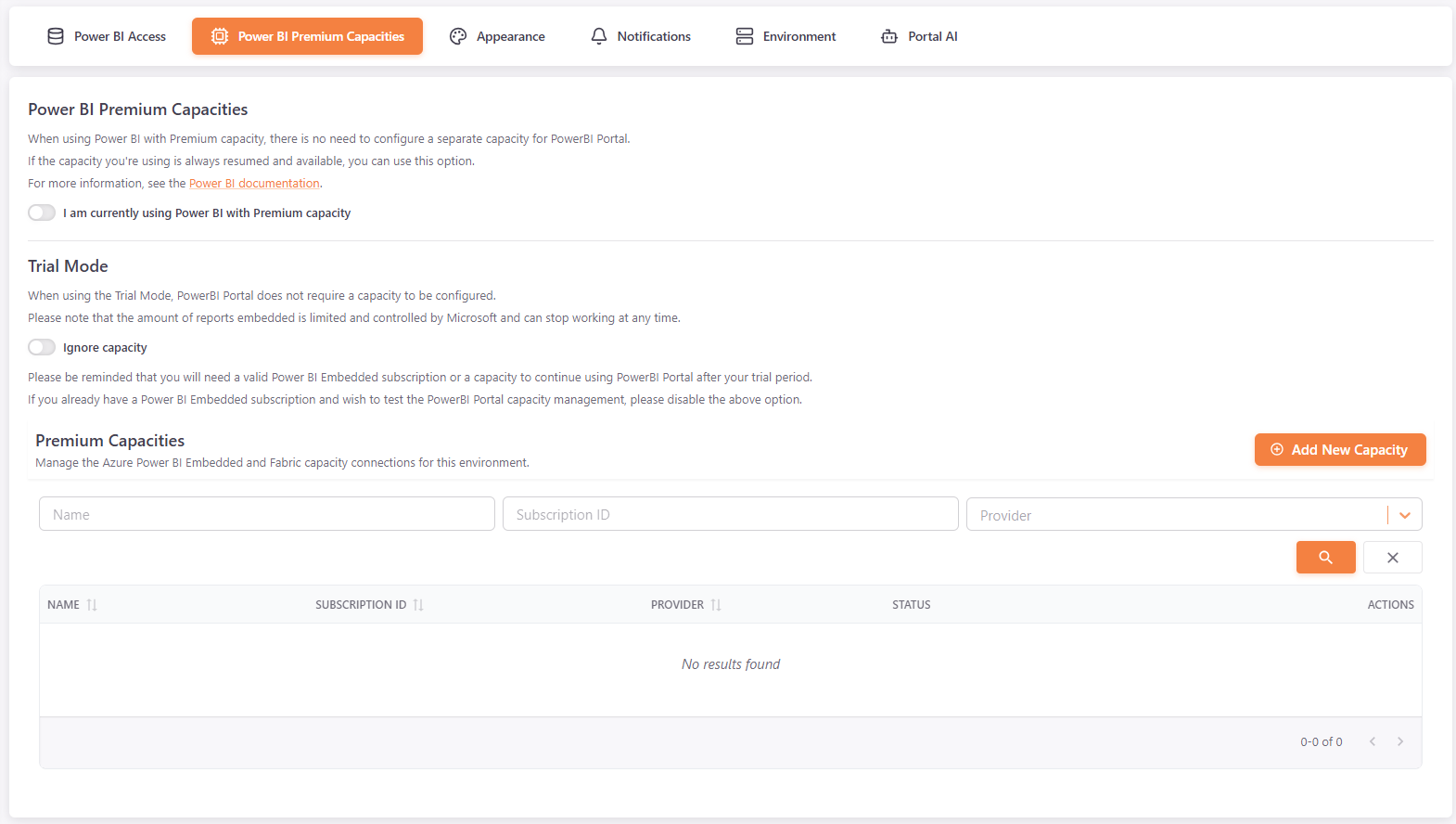Click the magnifier search button

coord(1325,557)
